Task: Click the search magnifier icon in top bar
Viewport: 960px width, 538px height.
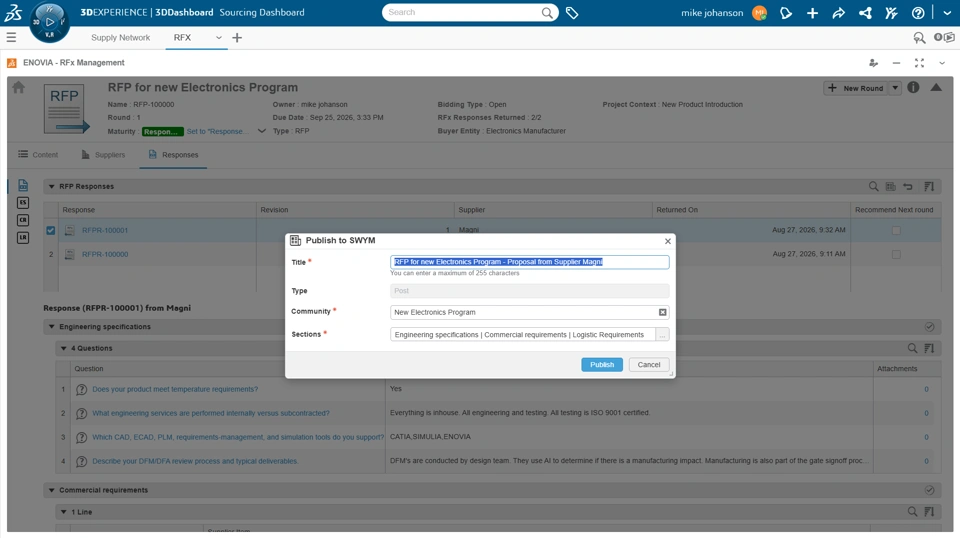Action: pyautogui.click(x=547, y=13)
